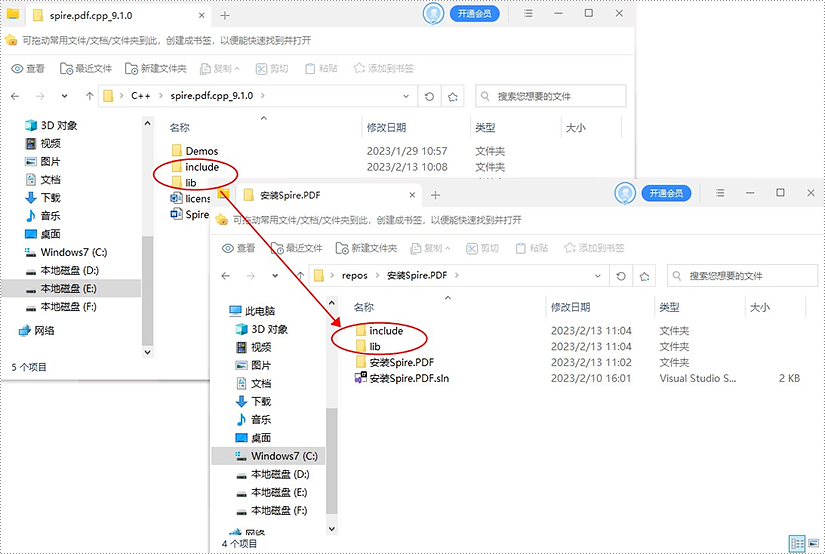Open a new tab beside spire.pdf.cpp_9.1.0 tab
This screenshot has width=825, height=554.
(x=225, y=16)
